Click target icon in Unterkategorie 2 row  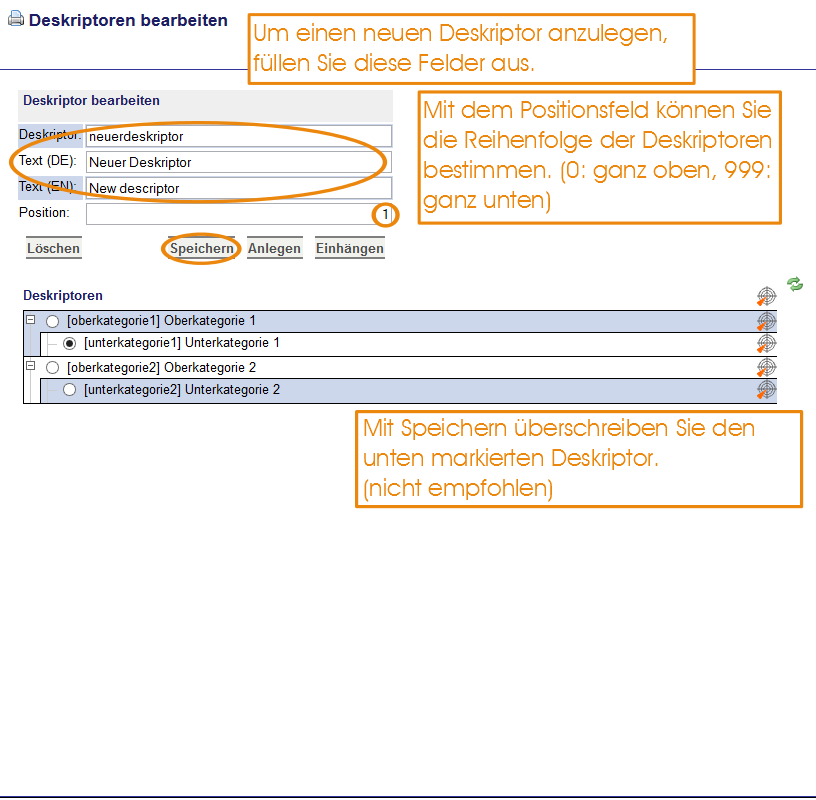(x=766, y=389)
